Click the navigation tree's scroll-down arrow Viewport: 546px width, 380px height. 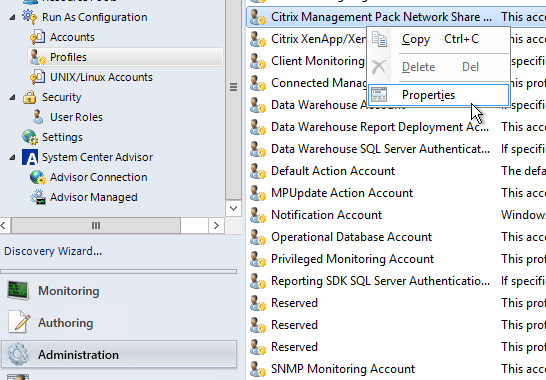pyautogui.click(x=233, y=208)
